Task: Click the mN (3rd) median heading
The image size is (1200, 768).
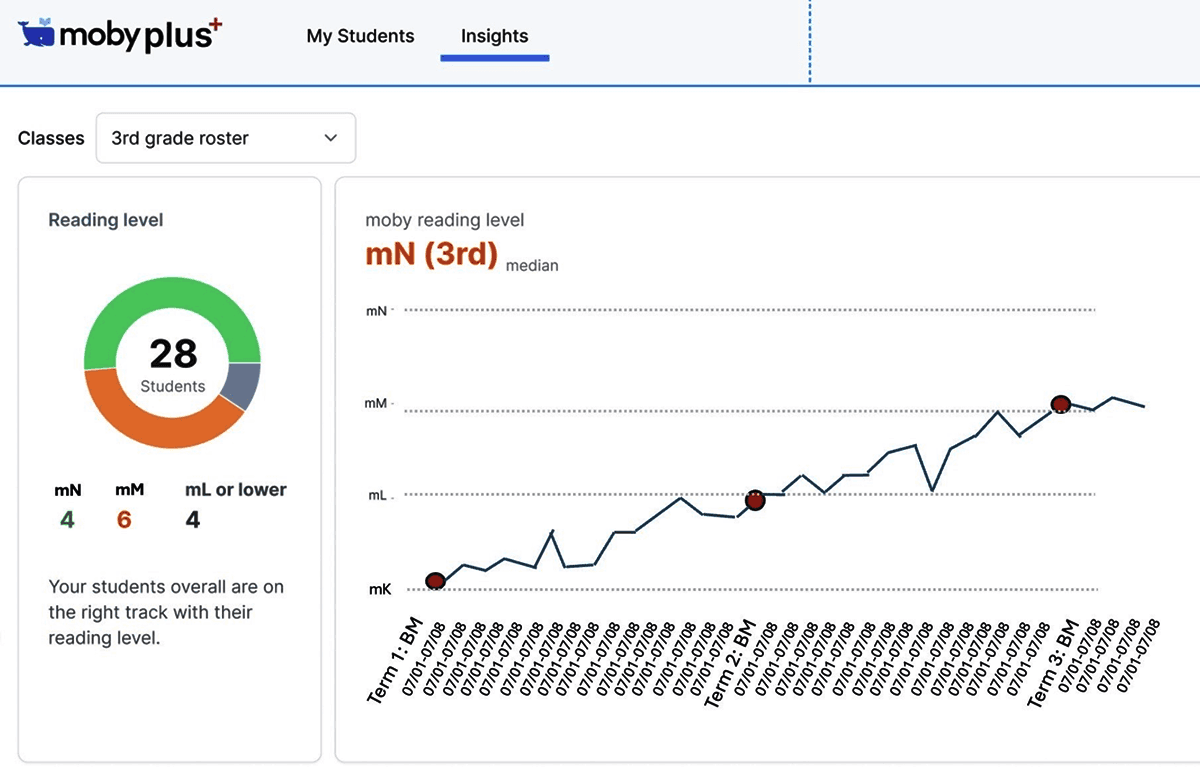Action: pos(432,255)
